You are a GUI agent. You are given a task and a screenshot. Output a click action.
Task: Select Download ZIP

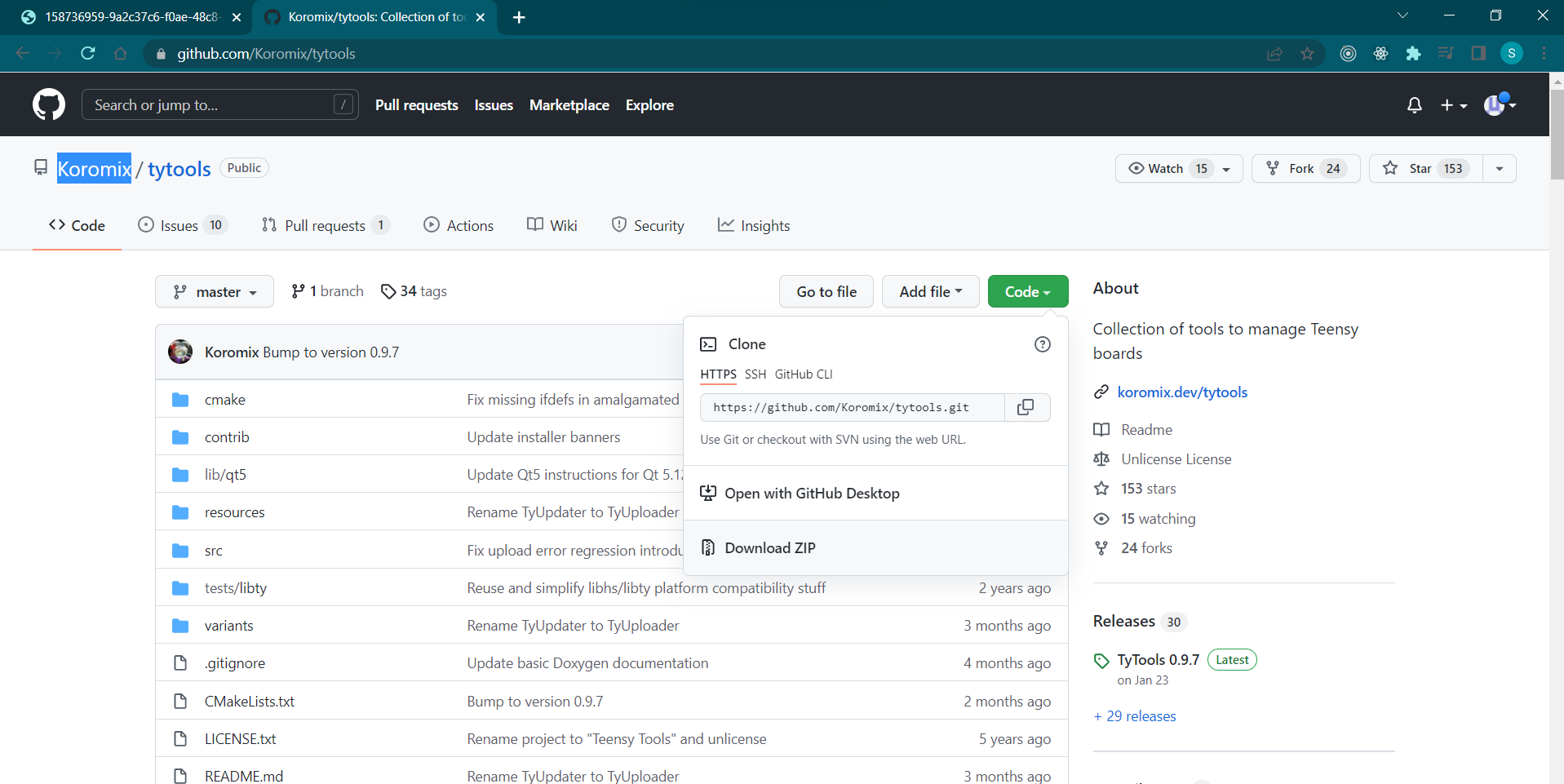pyautogui.click(x=769, y=547)
